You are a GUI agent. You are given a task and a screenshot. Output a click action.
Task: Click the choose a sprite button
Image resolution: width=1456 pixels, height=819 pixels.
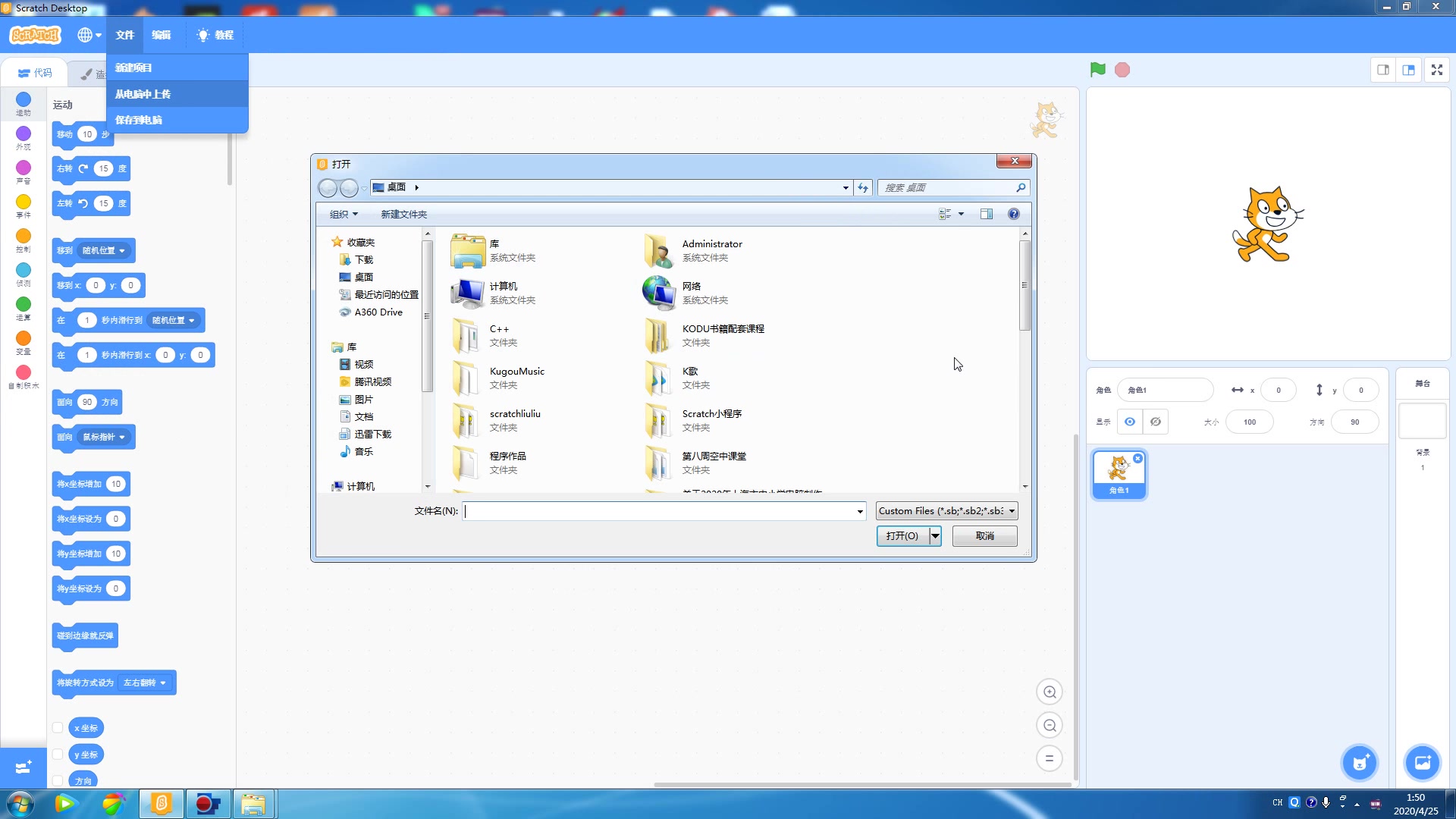(x=1360, y=763)
